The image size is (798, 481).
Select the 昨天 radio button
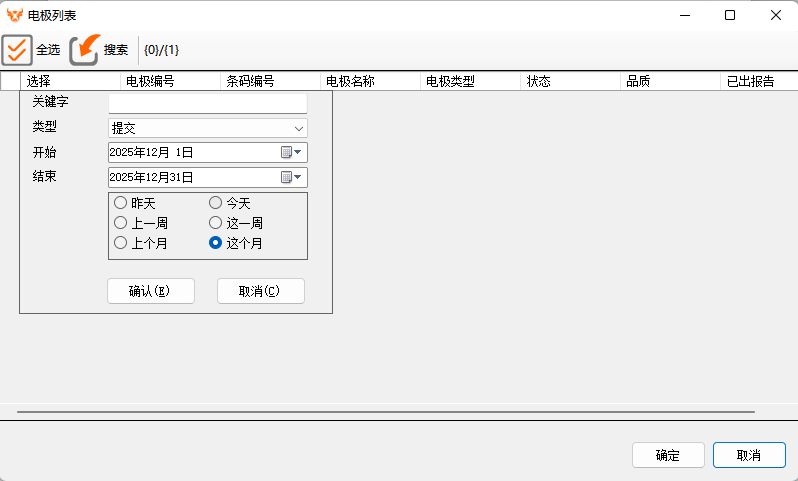point(120,203)
